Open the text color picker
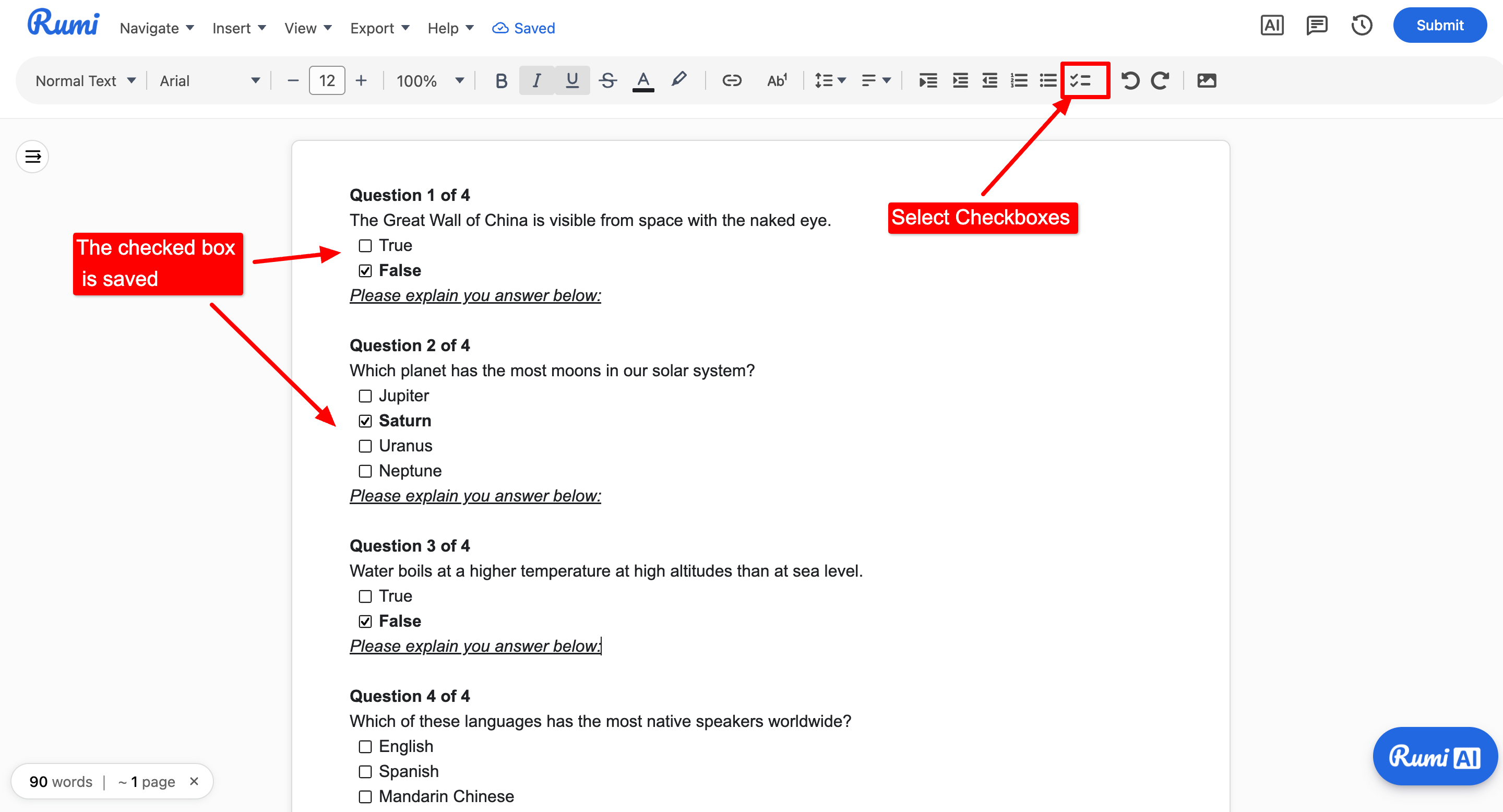The height and width of the screenshot is (812, 1503). pyautogui.click(x=643, y=80)
